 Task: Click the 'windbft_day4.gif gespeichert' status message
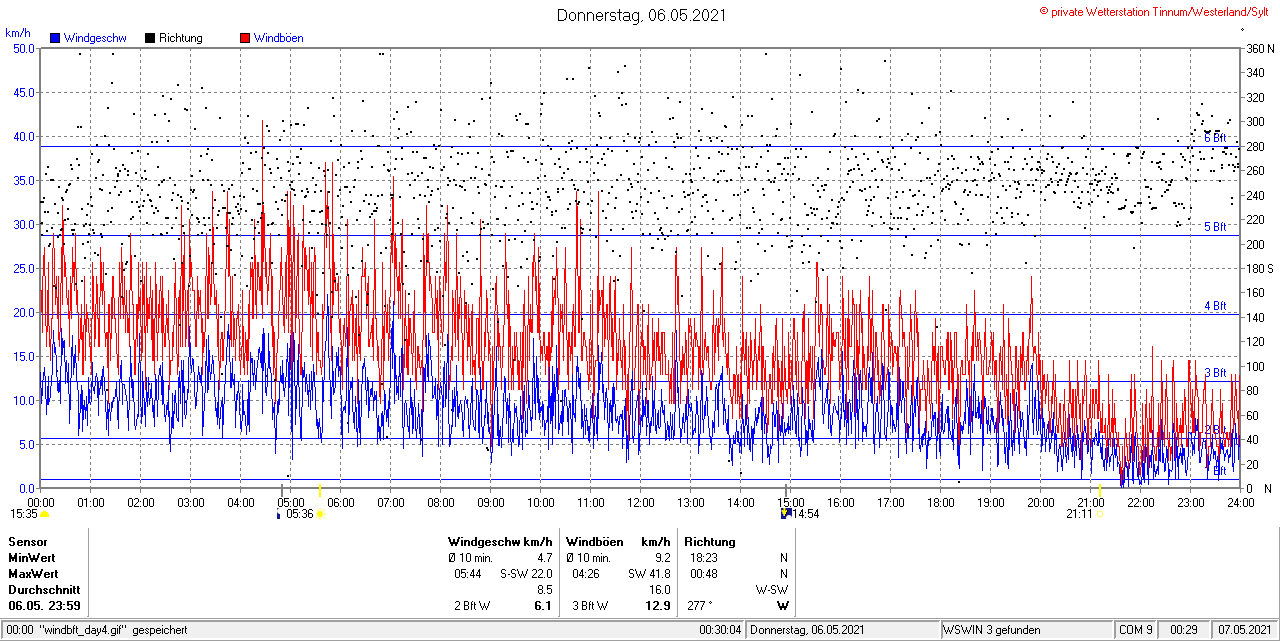coord(112,631)
